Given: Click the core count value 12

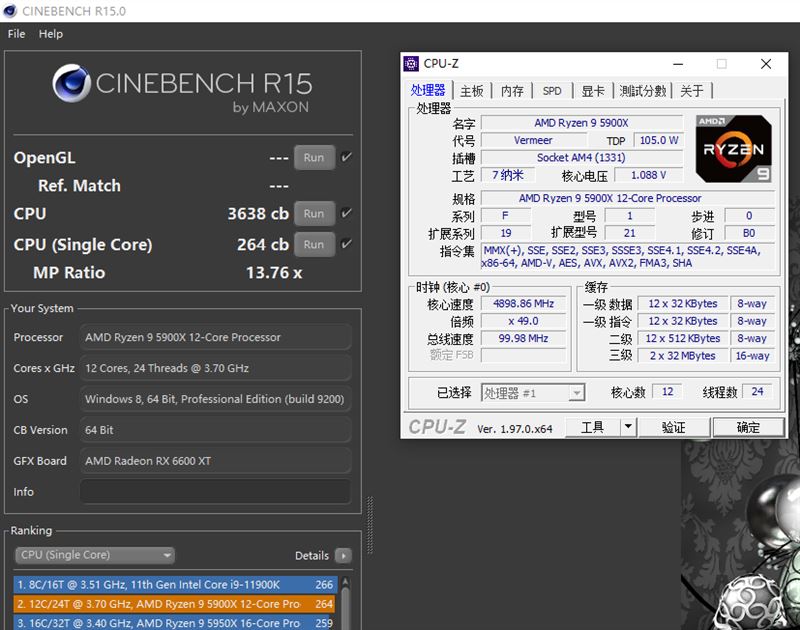Looking at the screenshot, I should pos(667,392).
